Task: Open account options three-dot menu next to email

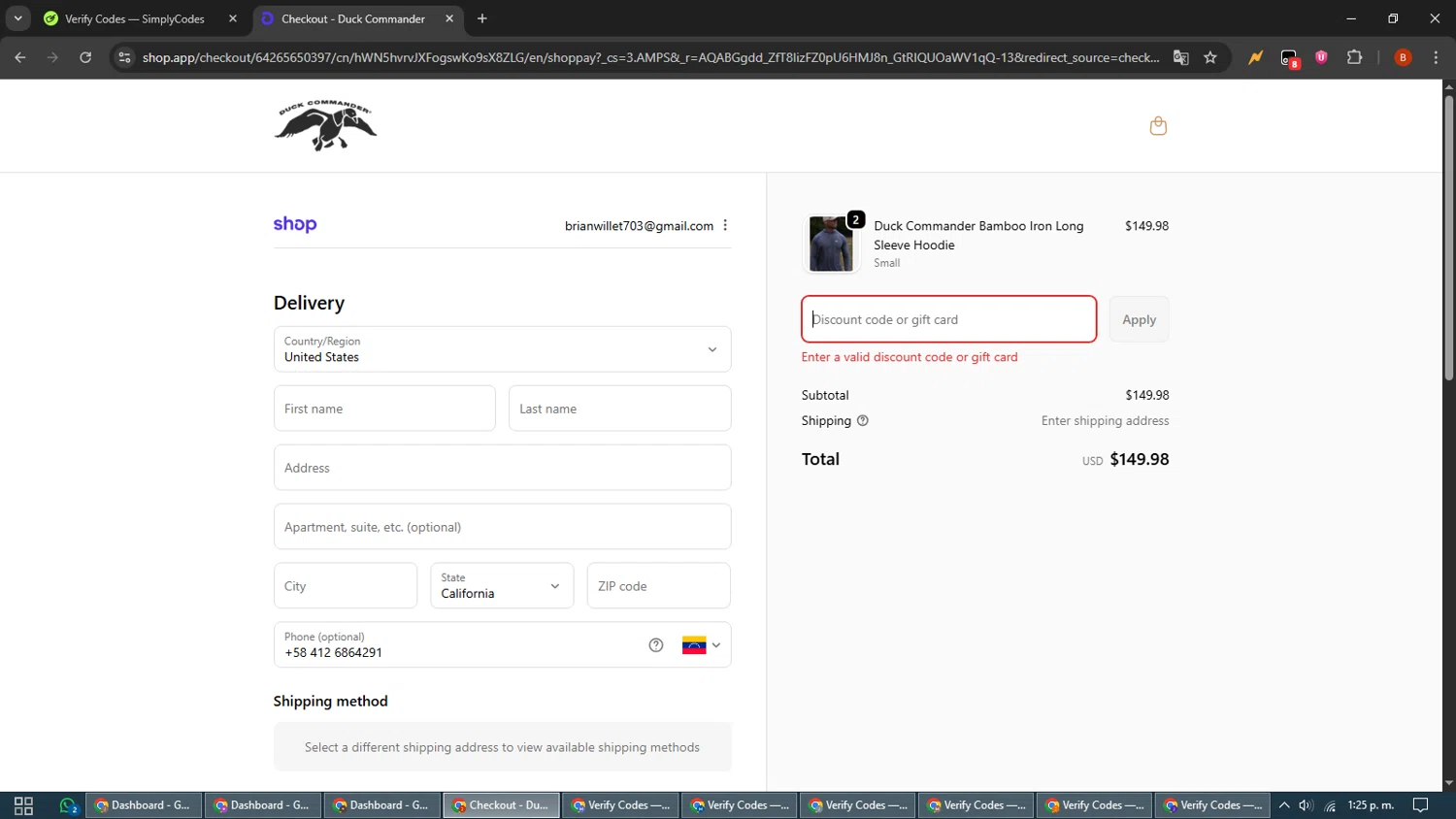Action: point(725,225)
